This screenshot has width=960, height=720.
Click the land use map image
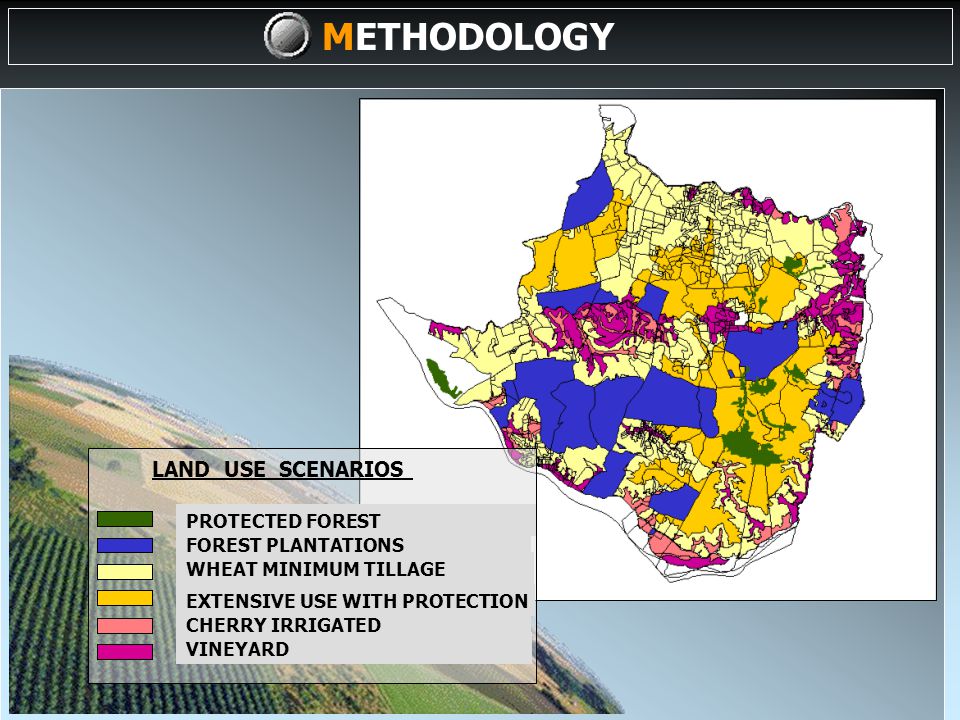[x=648, y=350]
